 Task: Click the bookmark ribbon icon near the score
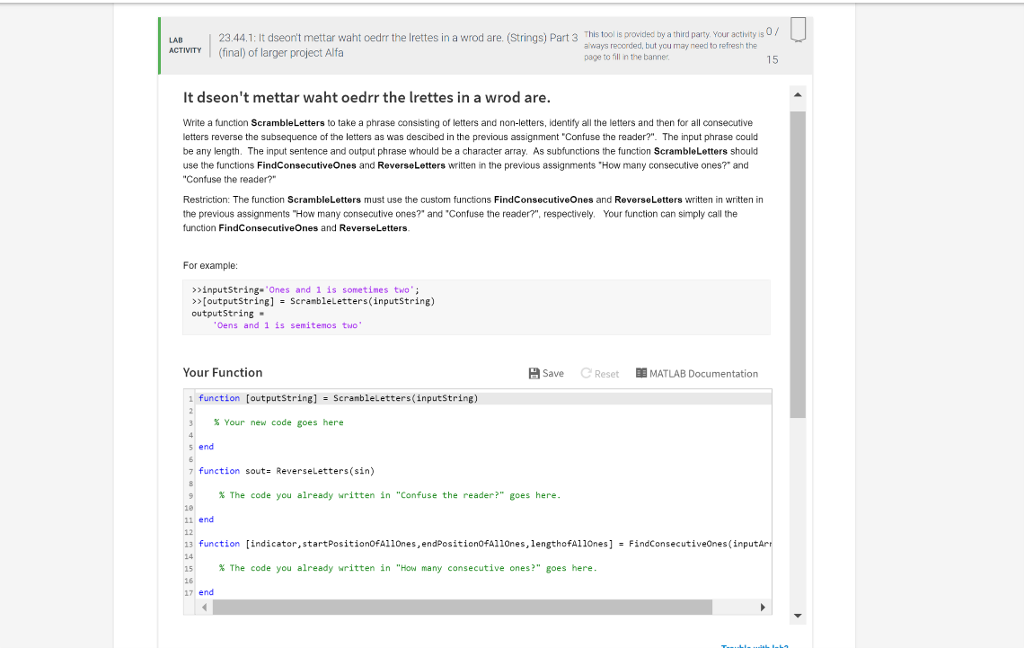[x=797, y=30]
